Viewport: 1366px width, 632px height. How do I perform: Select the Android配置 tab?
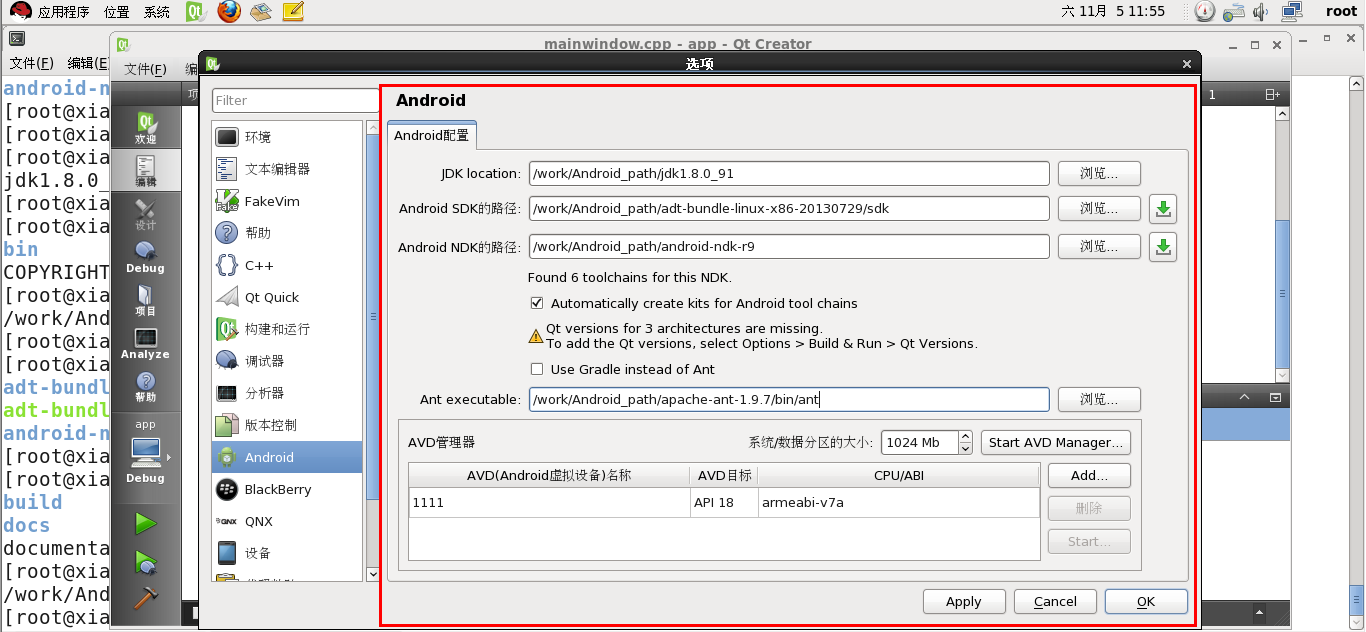click(432, 135)
